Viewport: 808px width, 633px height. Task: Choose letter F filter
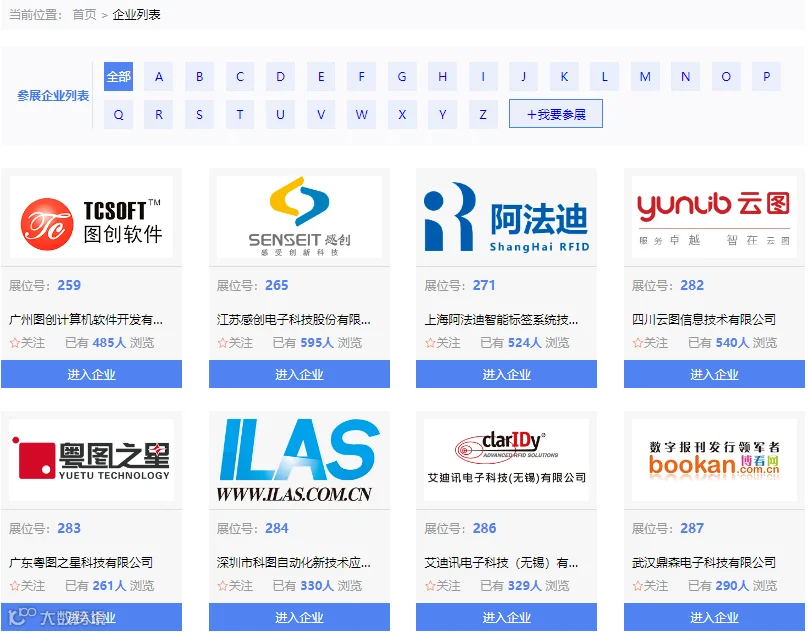coord(361,77)
